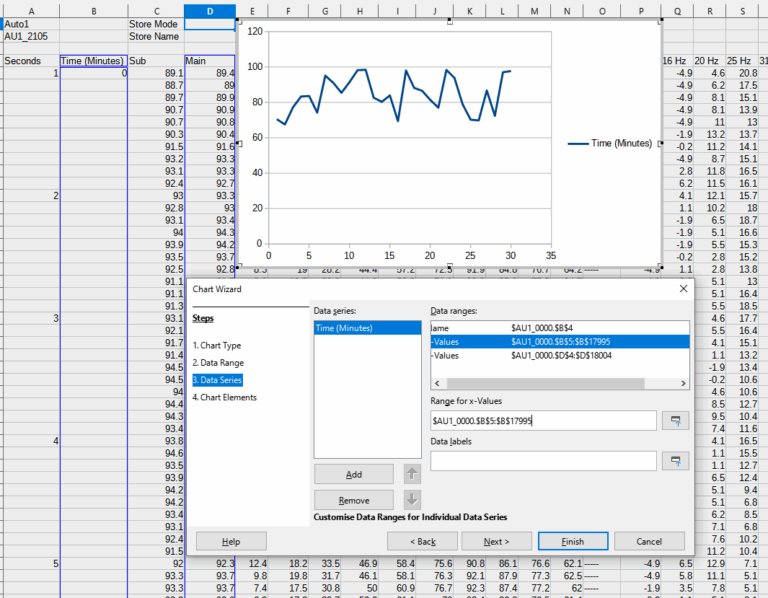Viewport: 768px width, 598px height.
Task: Click the Store Mode cell
Action: coord(156,24)
